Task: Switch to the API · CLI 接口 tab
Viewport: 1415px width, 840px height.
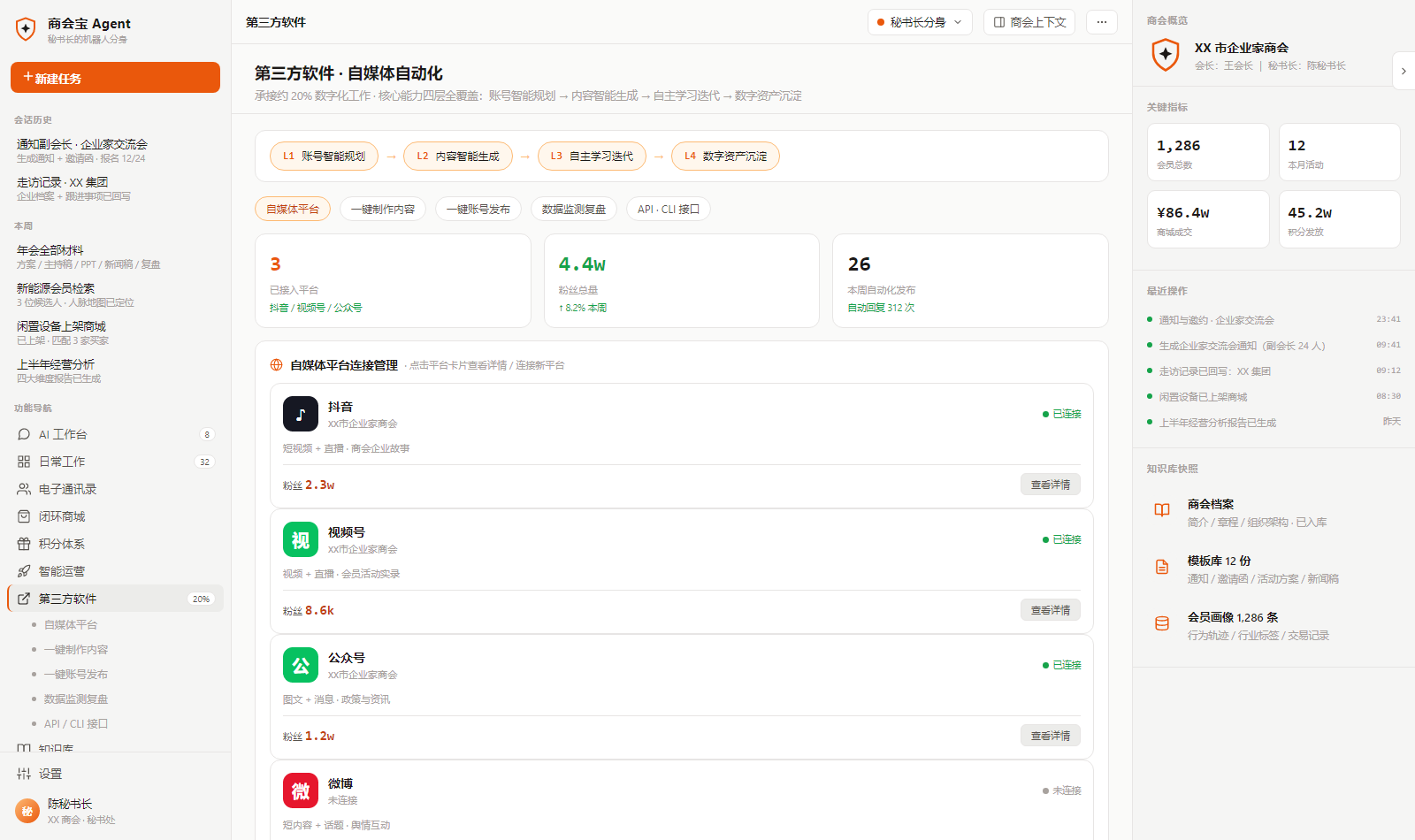Action: [669, 209]
